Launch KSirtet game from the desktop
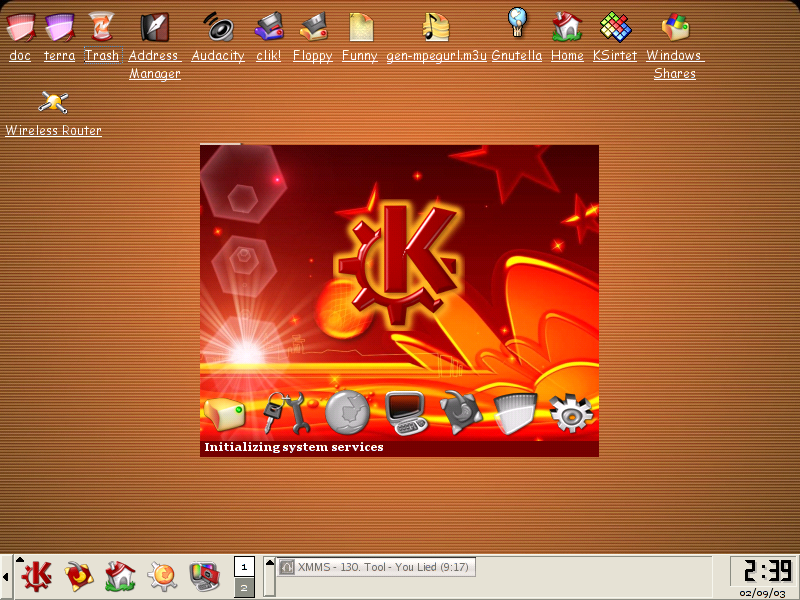Screen dimensions: 800x600 pos(615,28)
